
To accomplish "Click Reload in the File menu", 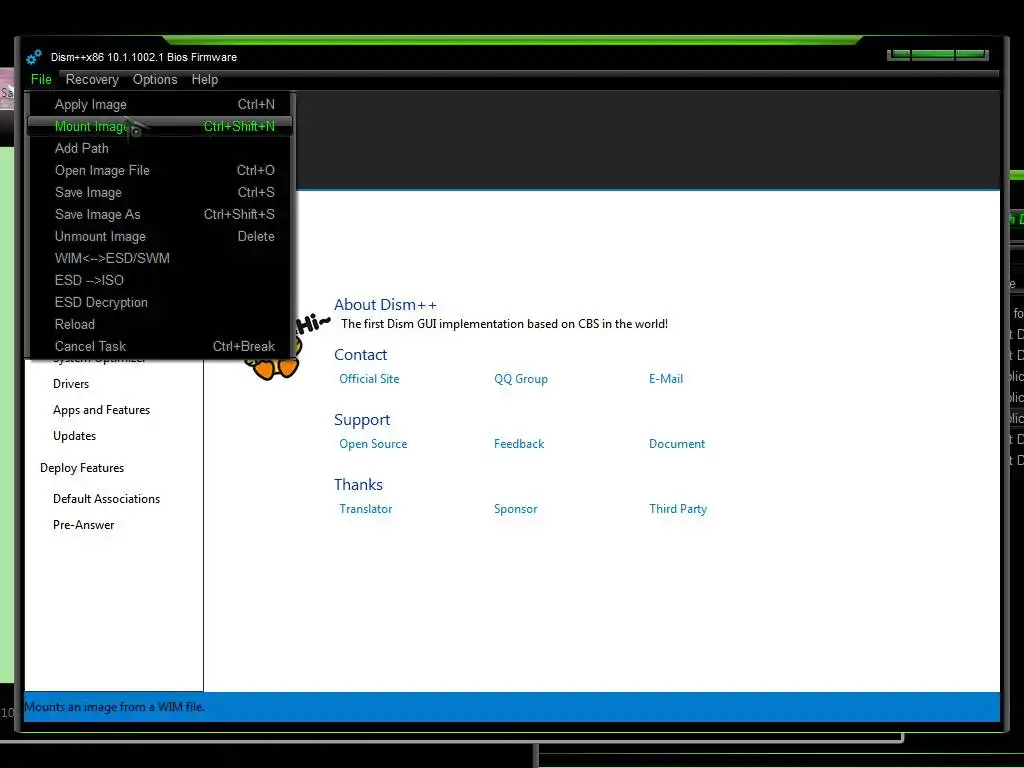I will pyautogui.click(x=160, y=325).
